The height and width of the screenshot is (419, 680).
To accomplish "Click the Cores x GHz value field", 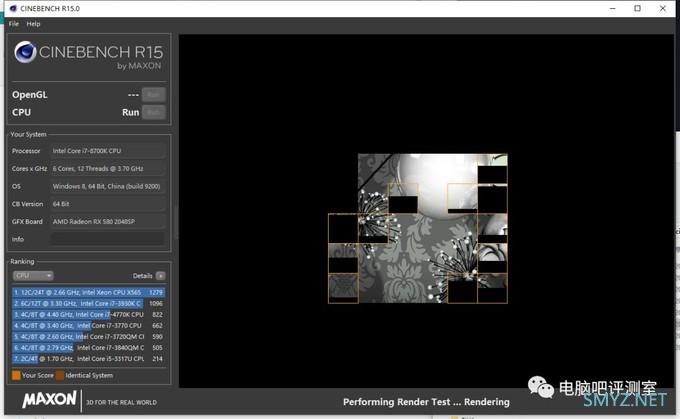I will point(108,169).
